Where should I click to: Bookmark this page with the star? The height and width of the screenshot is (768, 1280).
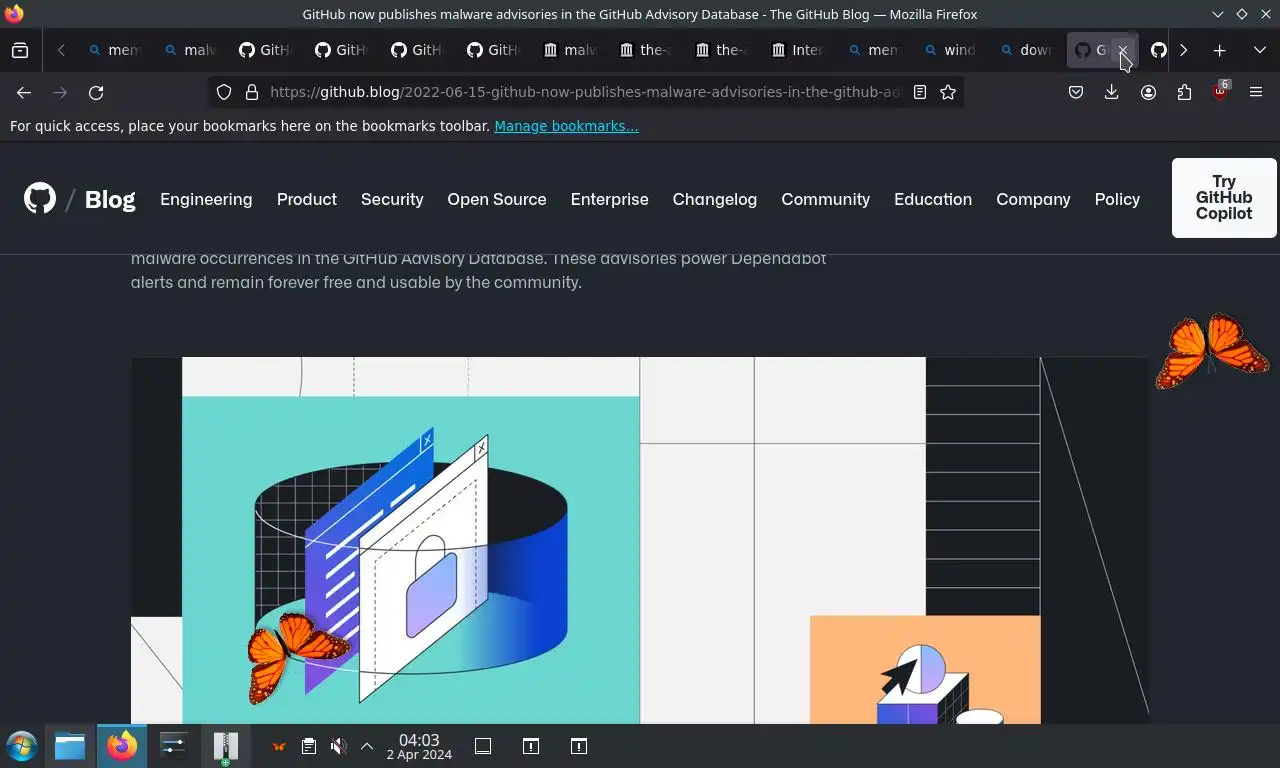point(948,92)
